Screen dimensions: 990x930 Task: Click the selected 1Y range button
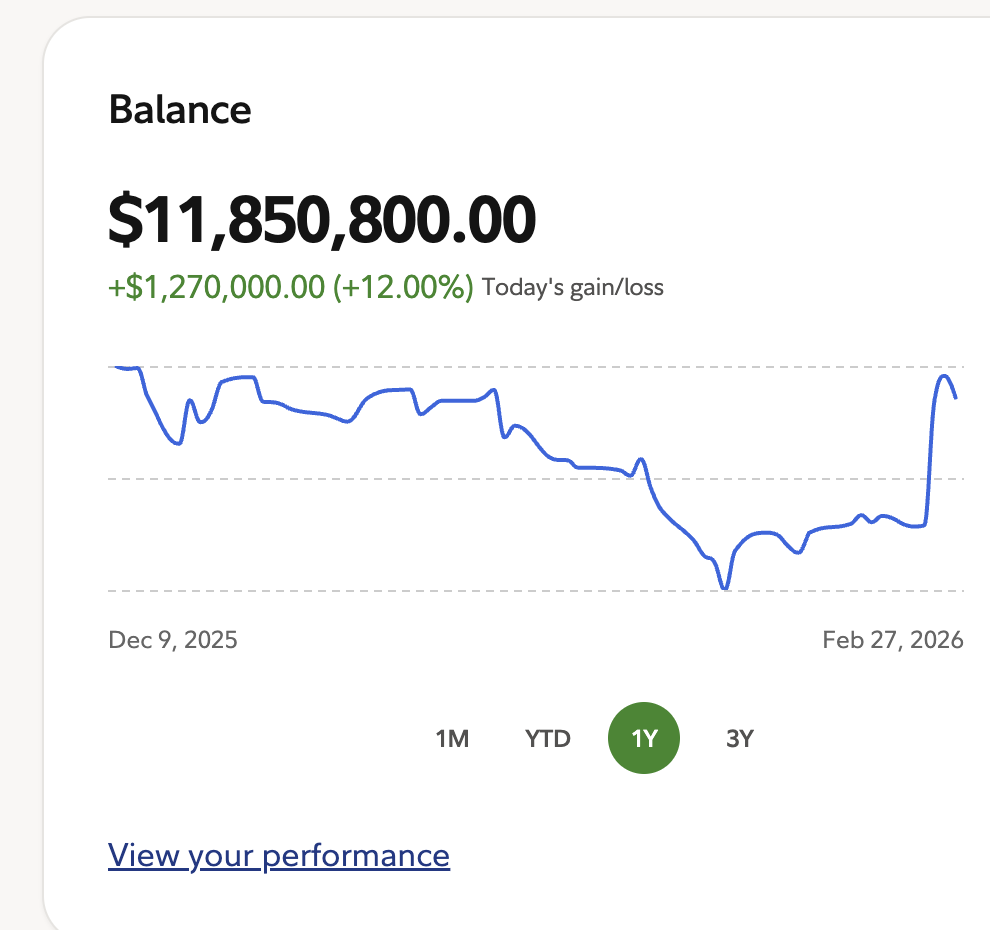click(644, 739)
